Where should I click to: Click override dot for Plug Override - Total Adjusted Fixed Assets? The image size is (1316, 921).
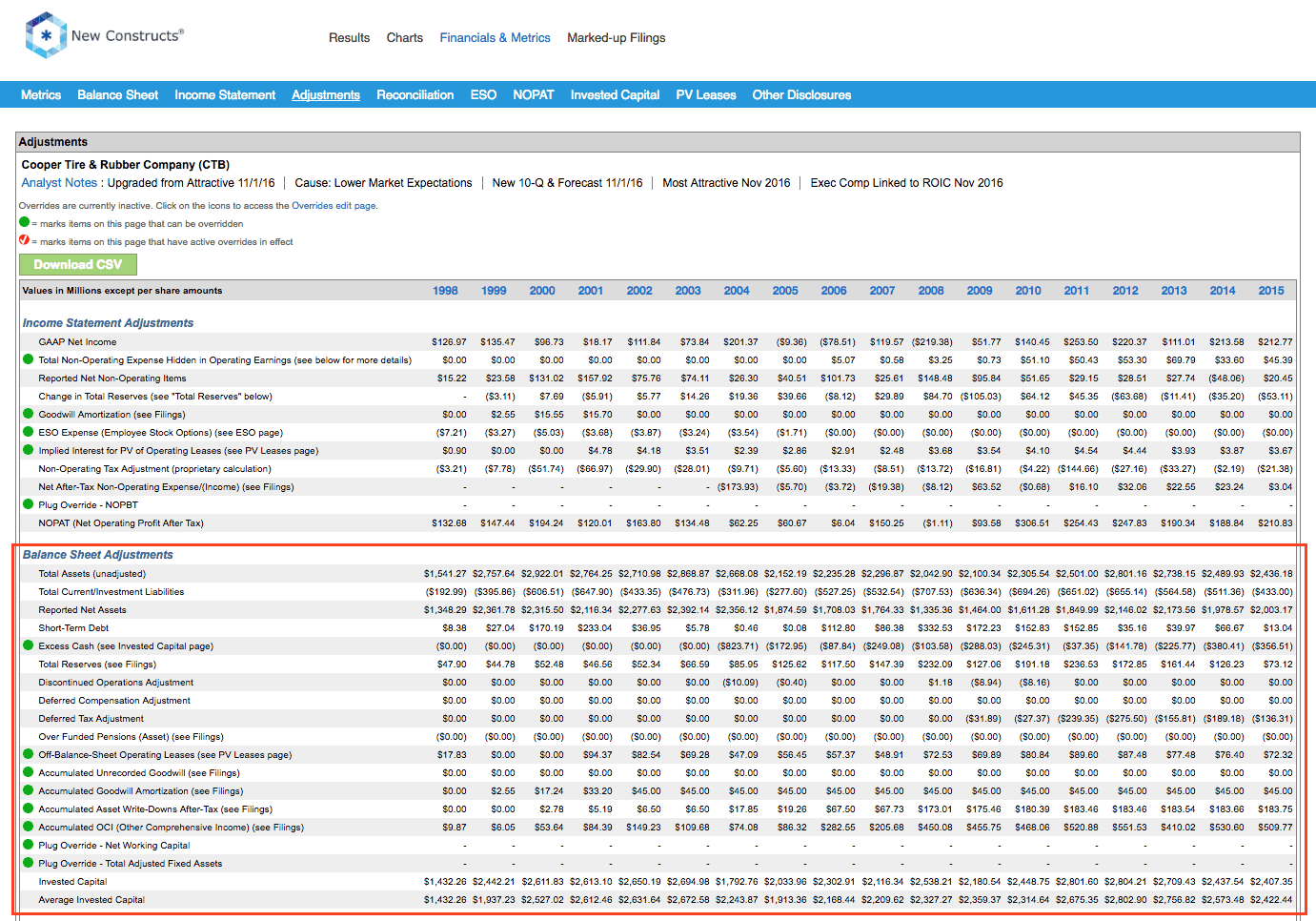pyautogui.click(x=28, y=863)
